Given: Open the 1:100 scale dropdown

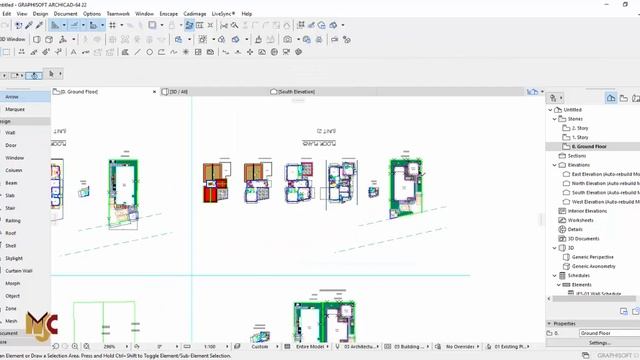Looking at the screenshot, I should tap(227, 347).
